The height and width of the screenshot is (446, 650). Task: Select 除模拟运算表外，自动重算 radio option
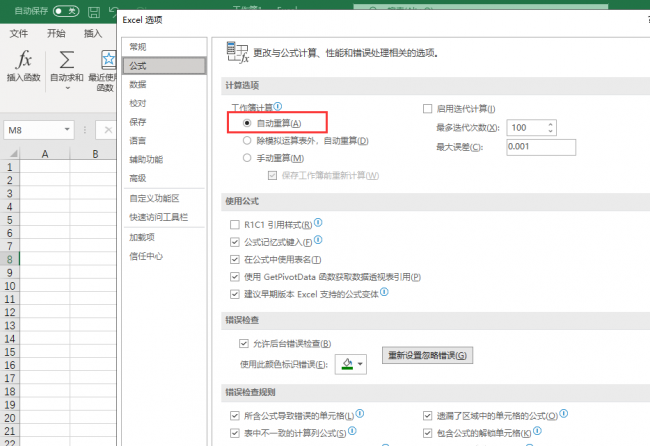click(x=247, y=141)
